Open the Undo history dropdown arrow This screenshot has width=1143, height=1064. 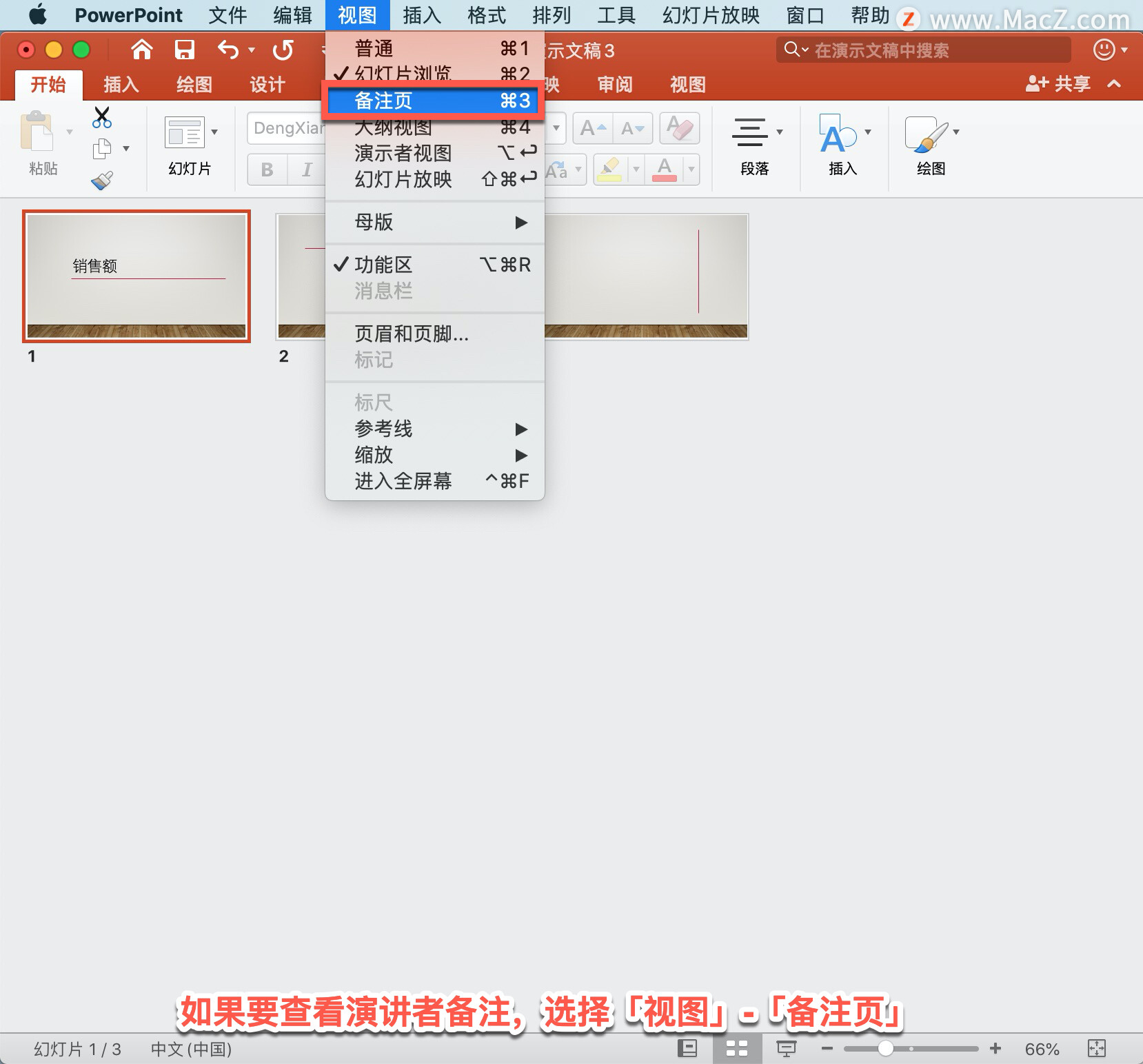(x=252, y=50)
